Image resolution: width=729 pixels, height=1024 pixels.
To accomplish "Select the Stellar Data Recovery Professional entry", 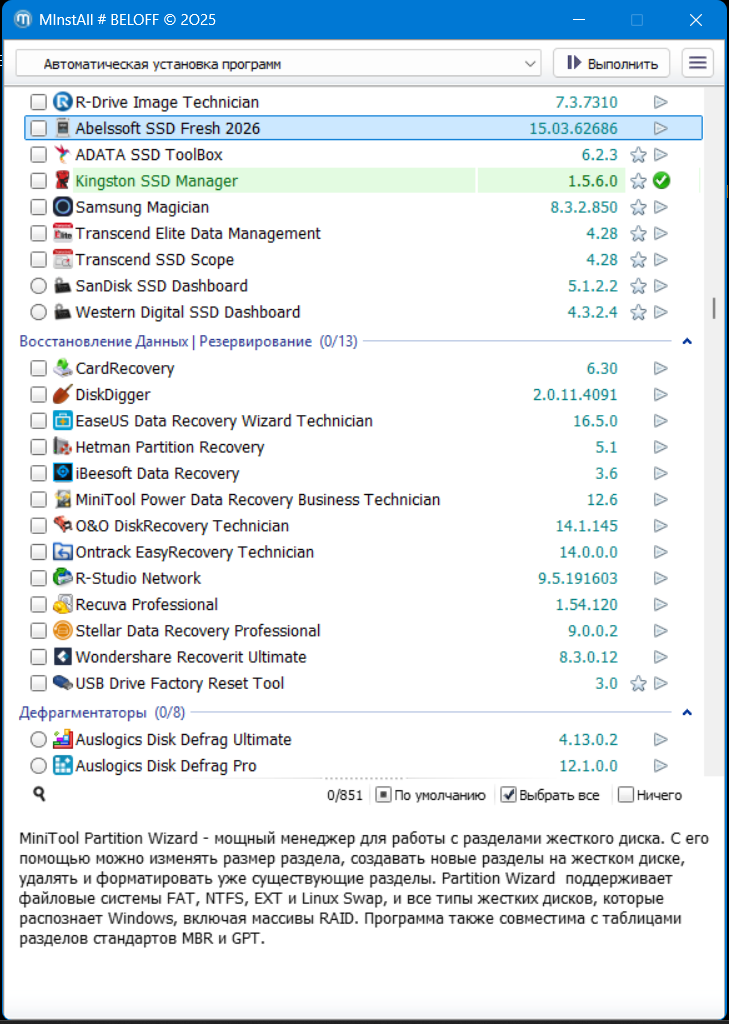I will click(x=198, y=631).
